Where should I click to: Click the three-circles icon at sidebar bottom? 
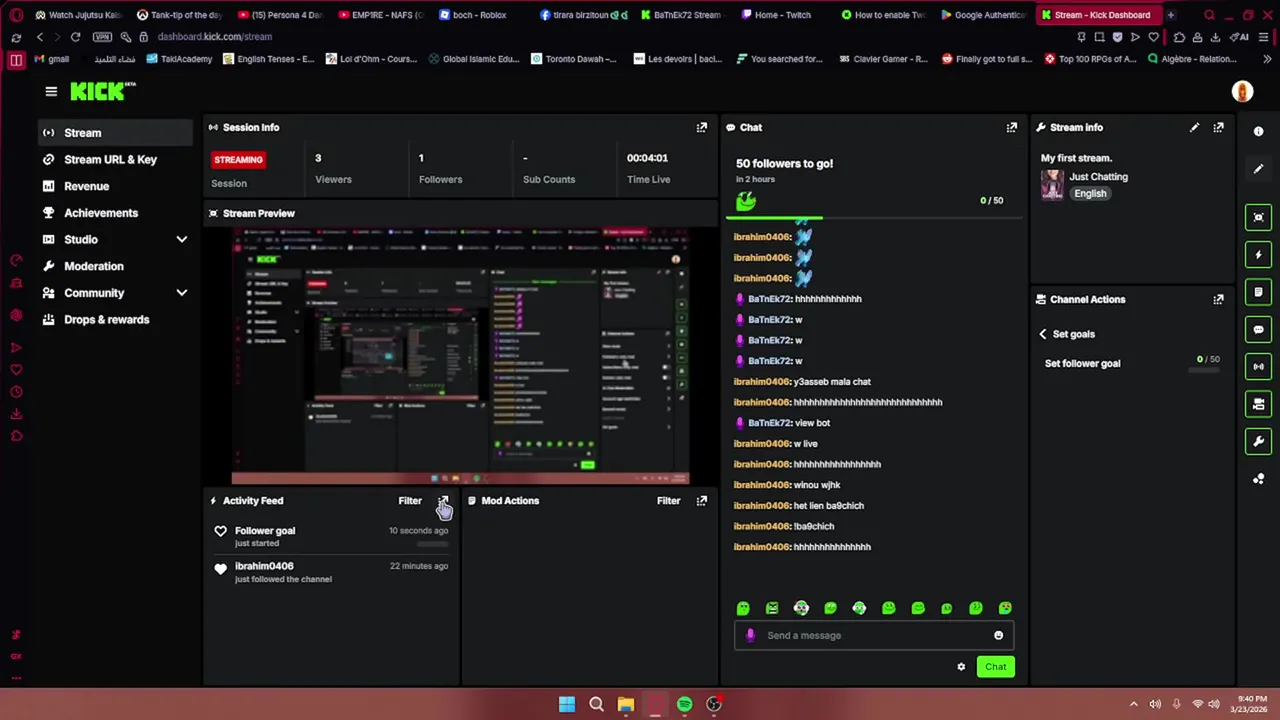1258,479
